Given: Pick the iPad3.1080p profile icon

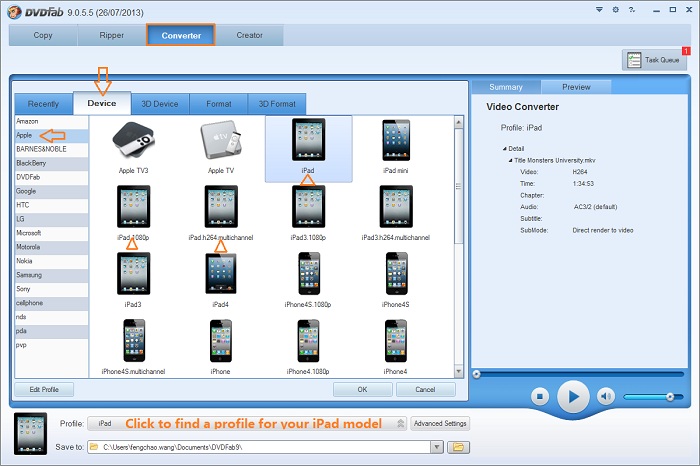Looking at the screenshot, I should pos(308,207).
